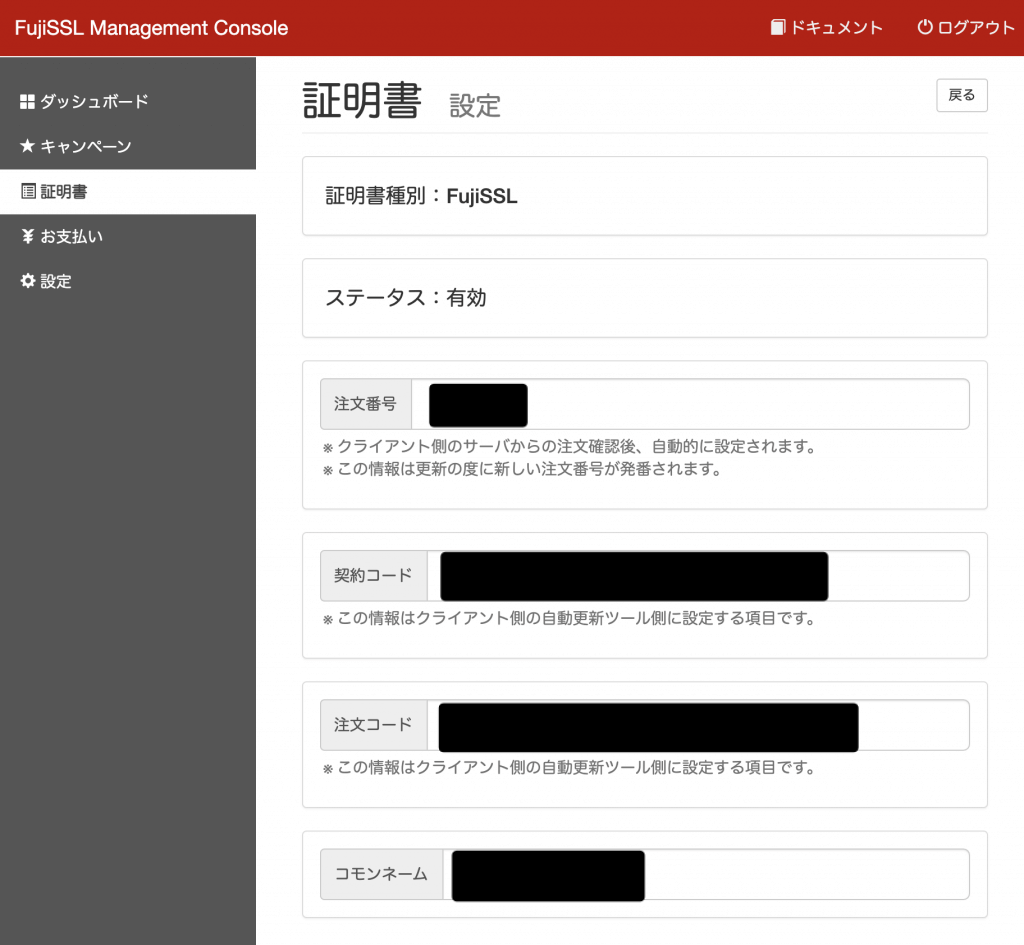1024x945 pixels.
Task: Click the logout power icon
Action: 925,27
